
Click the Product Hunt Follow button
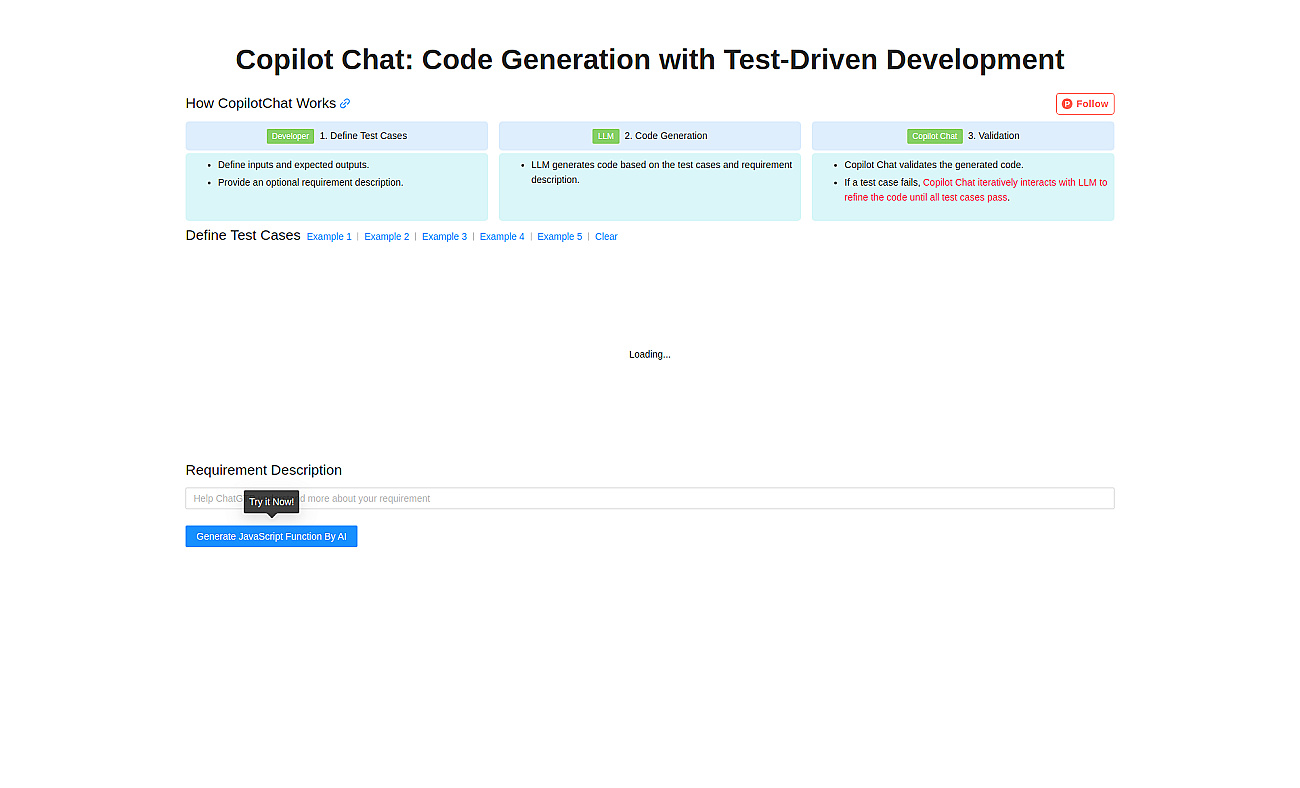[1085, 104]
